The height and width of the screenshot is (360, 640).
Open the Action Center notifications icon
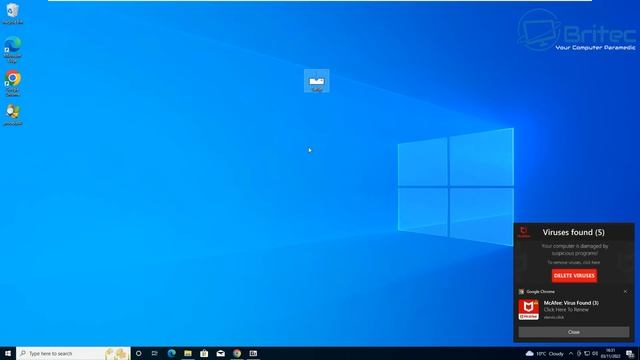click(630, 353)
